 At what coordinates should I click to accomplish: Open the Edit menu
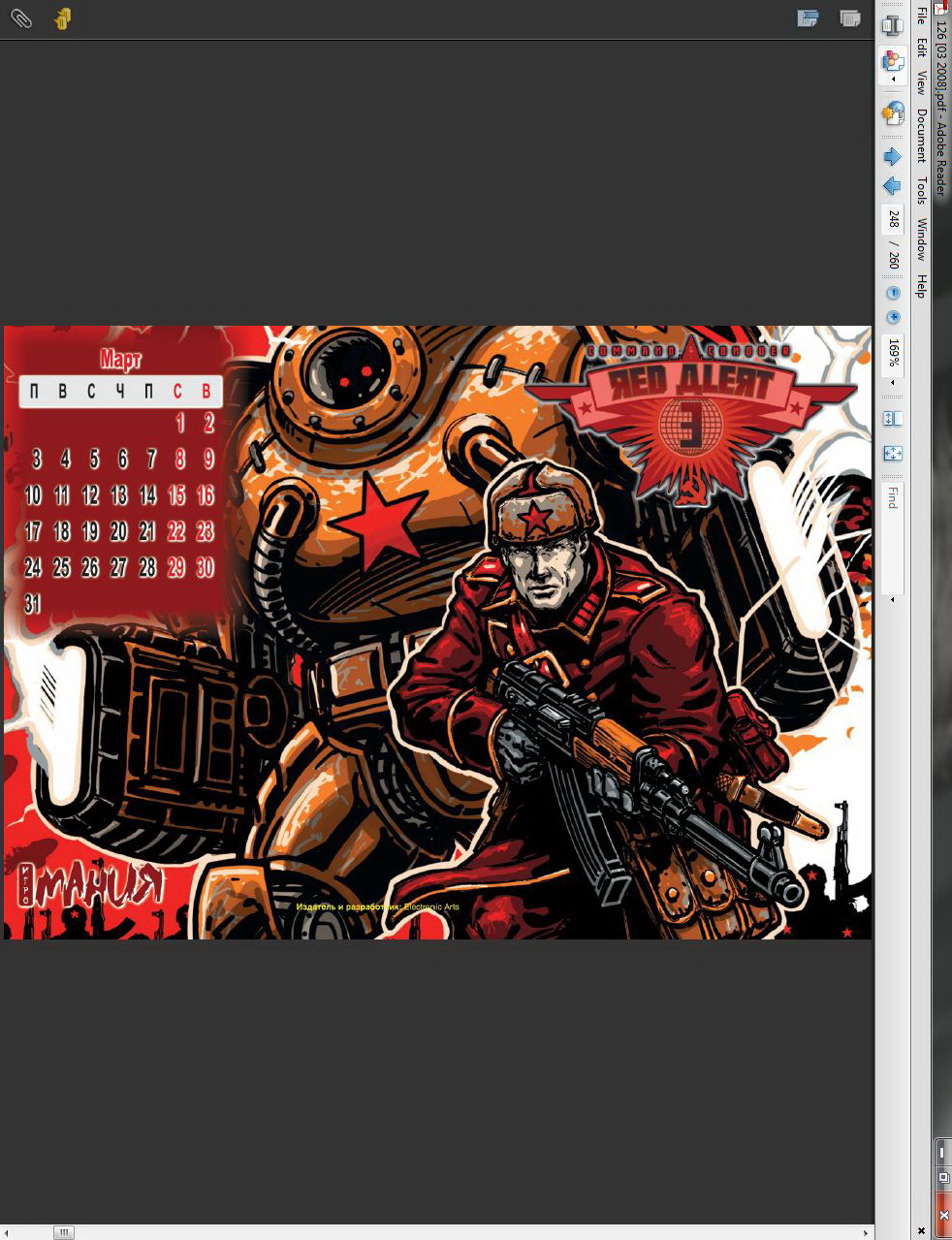[921, 47]
